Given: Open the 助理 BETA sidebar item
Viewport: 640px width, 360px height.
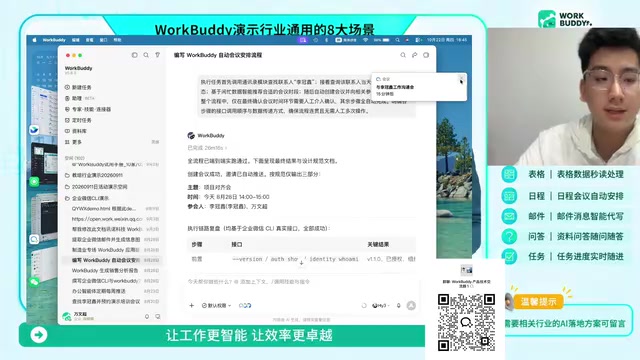Looking at the screenshot, I should (80, 98).
